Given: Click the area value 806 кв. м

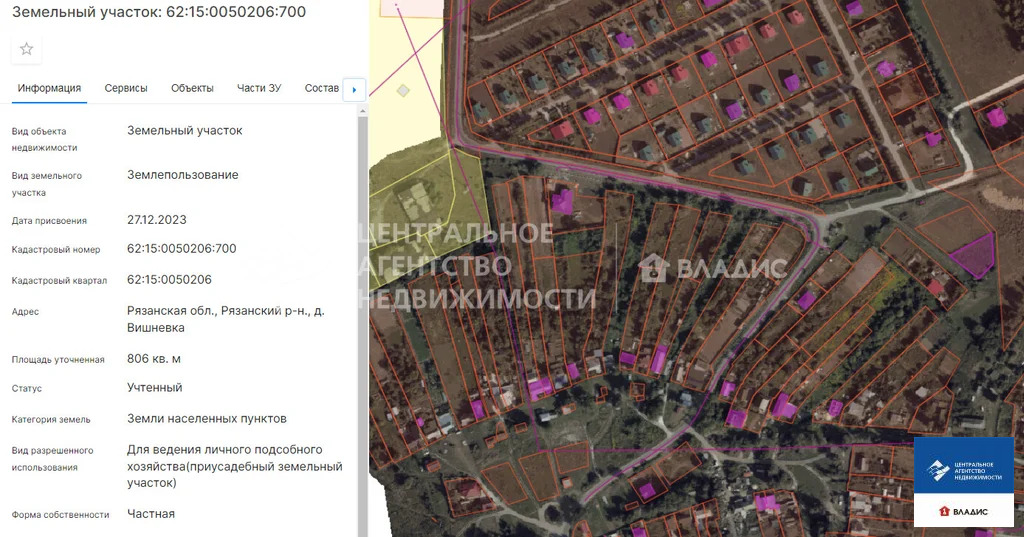Looking at the screenshot, I should [153, 359].
